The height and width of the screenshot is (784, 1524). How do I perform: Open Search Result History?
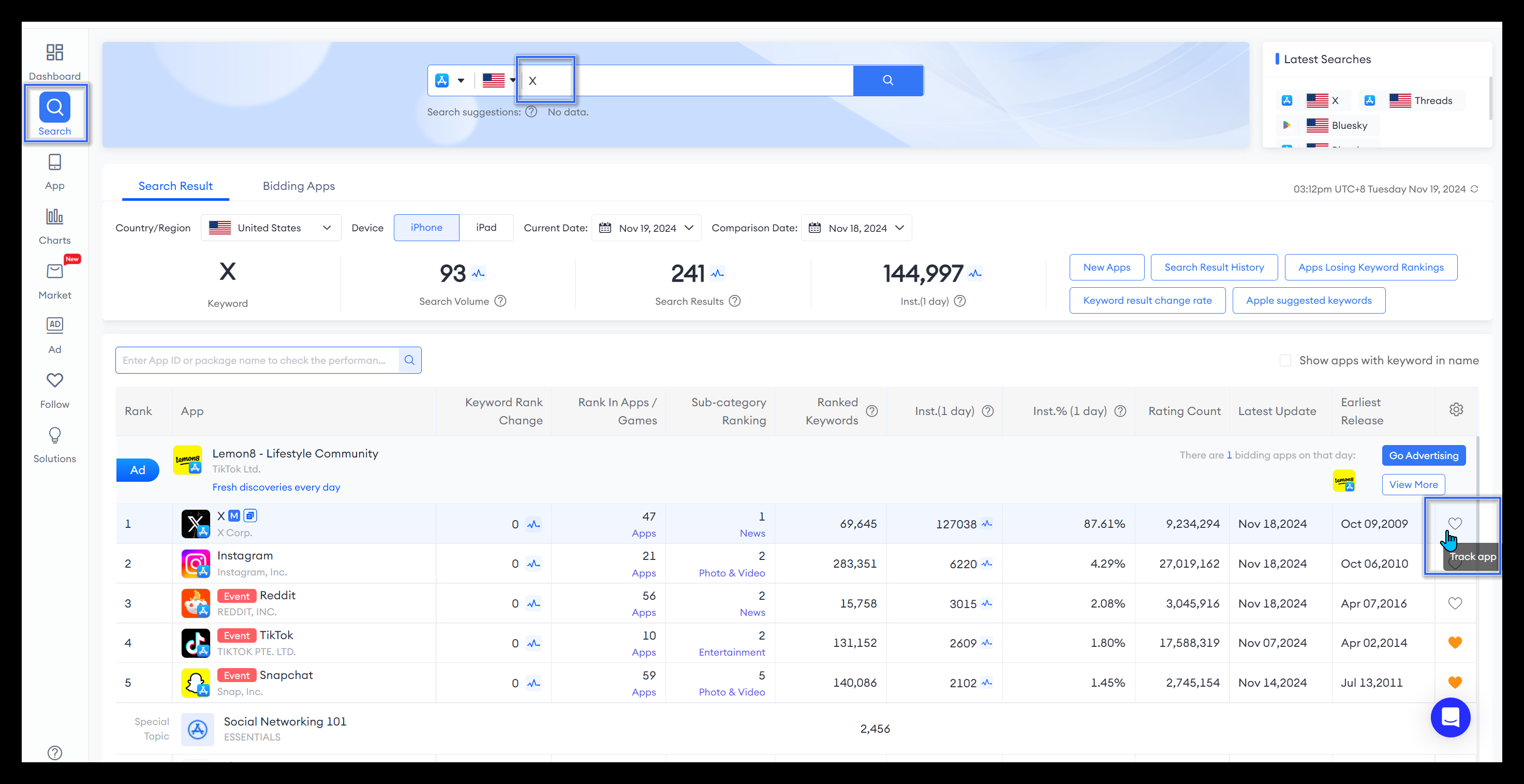(1214, 268)
